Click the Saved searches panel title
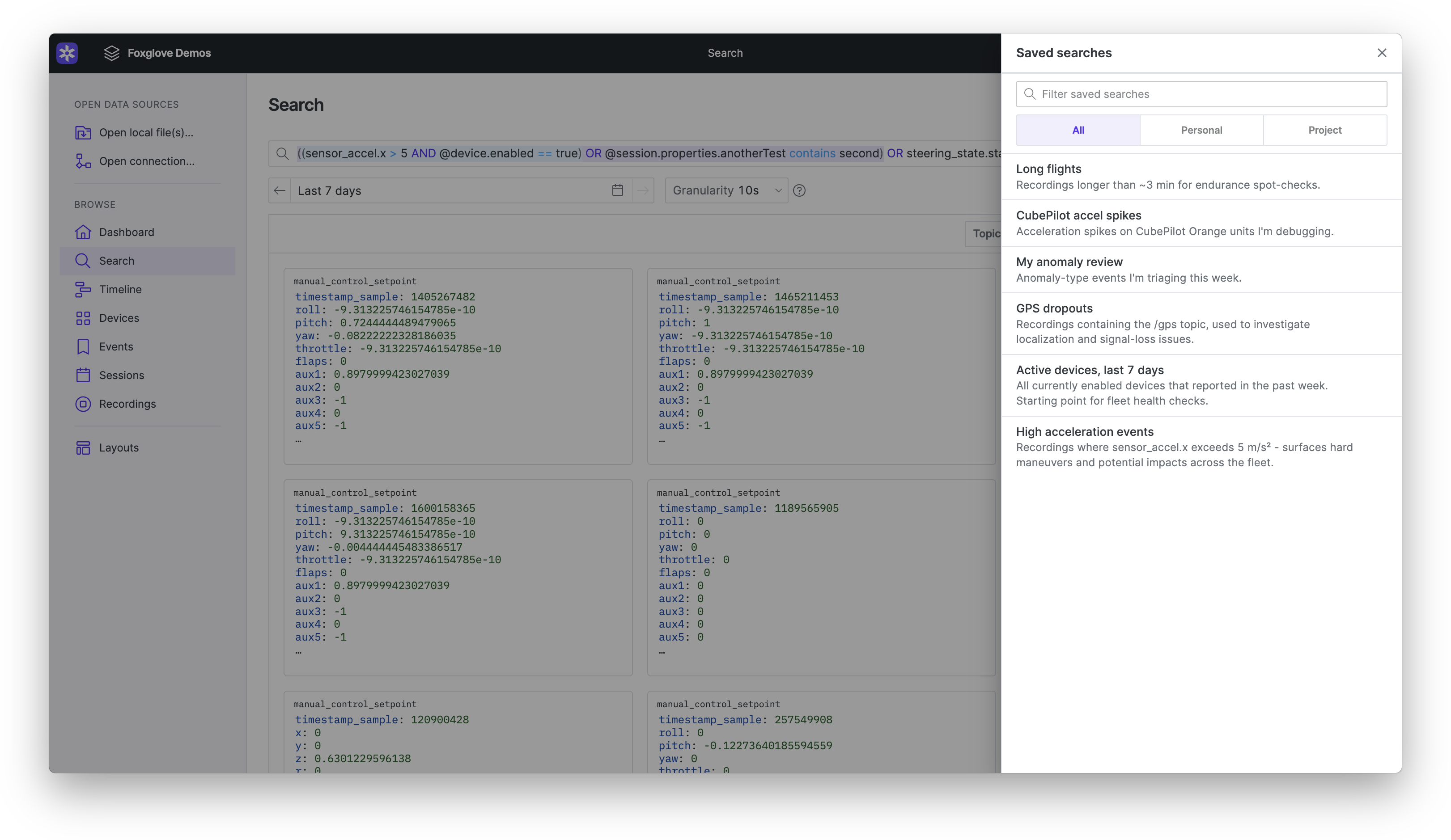This screenshot has width=1451, height=840. tap(1064, 53)
